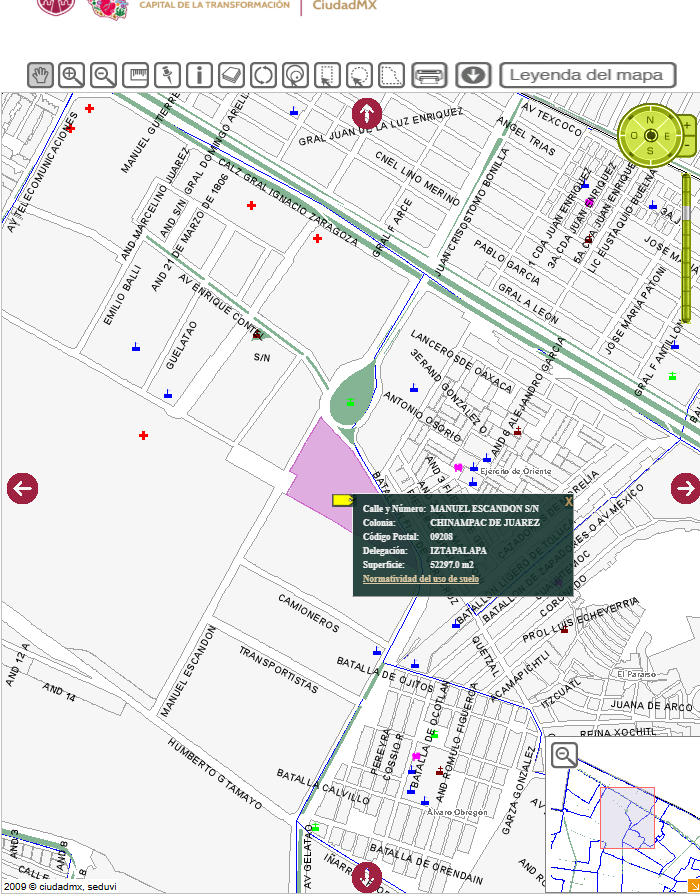Pan map west with left arrow
This screenshot has height=896, width=700.
[x=22, y=489]
